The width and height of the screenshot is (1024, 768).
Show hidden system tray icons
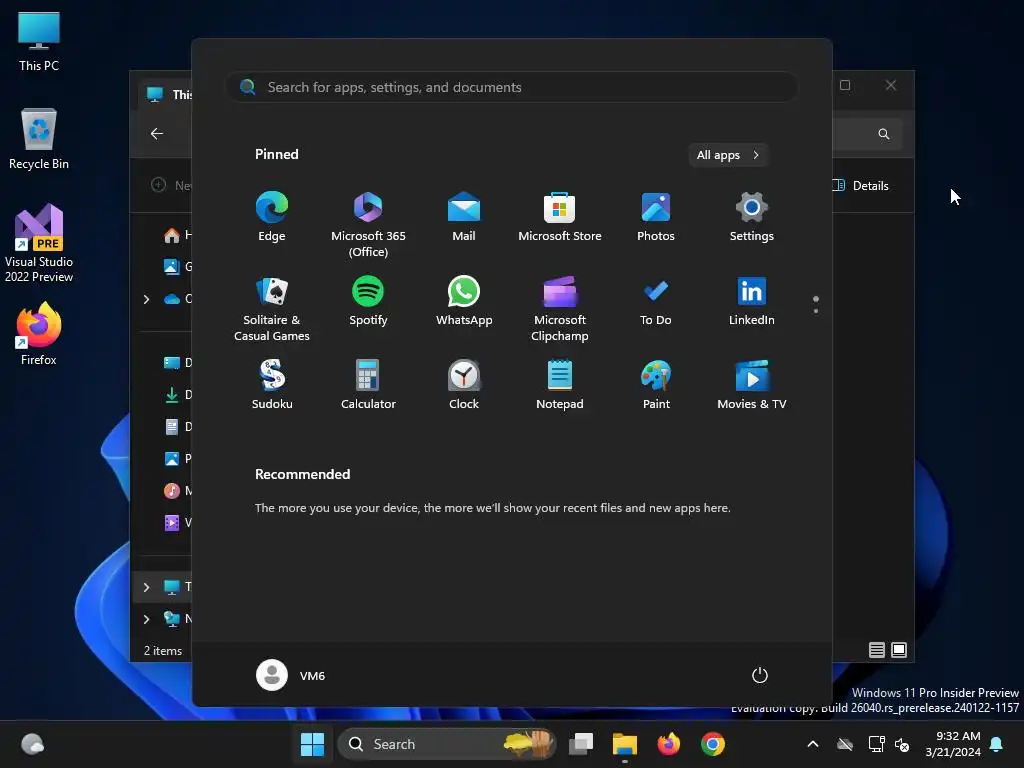click(813, 744)
